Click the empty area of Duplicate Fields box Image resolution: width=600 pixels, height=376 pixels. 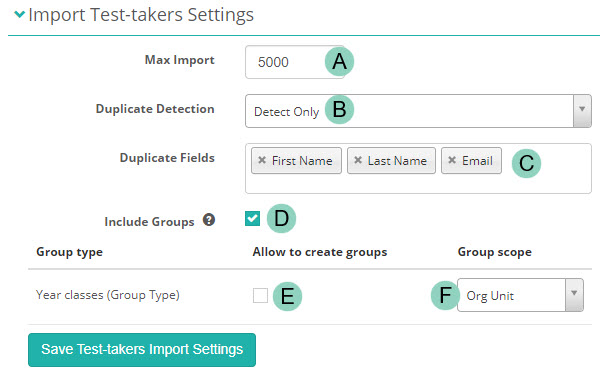[x=418, y=184]
